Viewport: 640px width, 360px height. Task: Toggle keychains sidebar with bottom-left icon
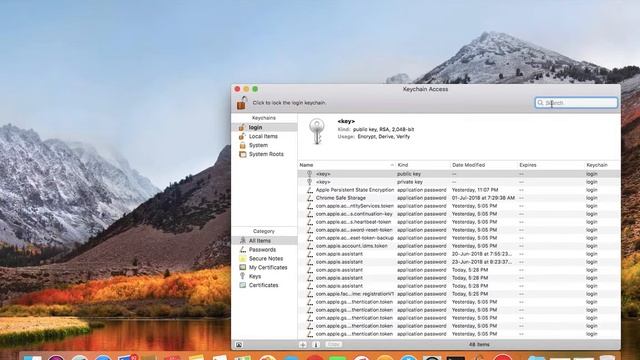pos(239,345)
